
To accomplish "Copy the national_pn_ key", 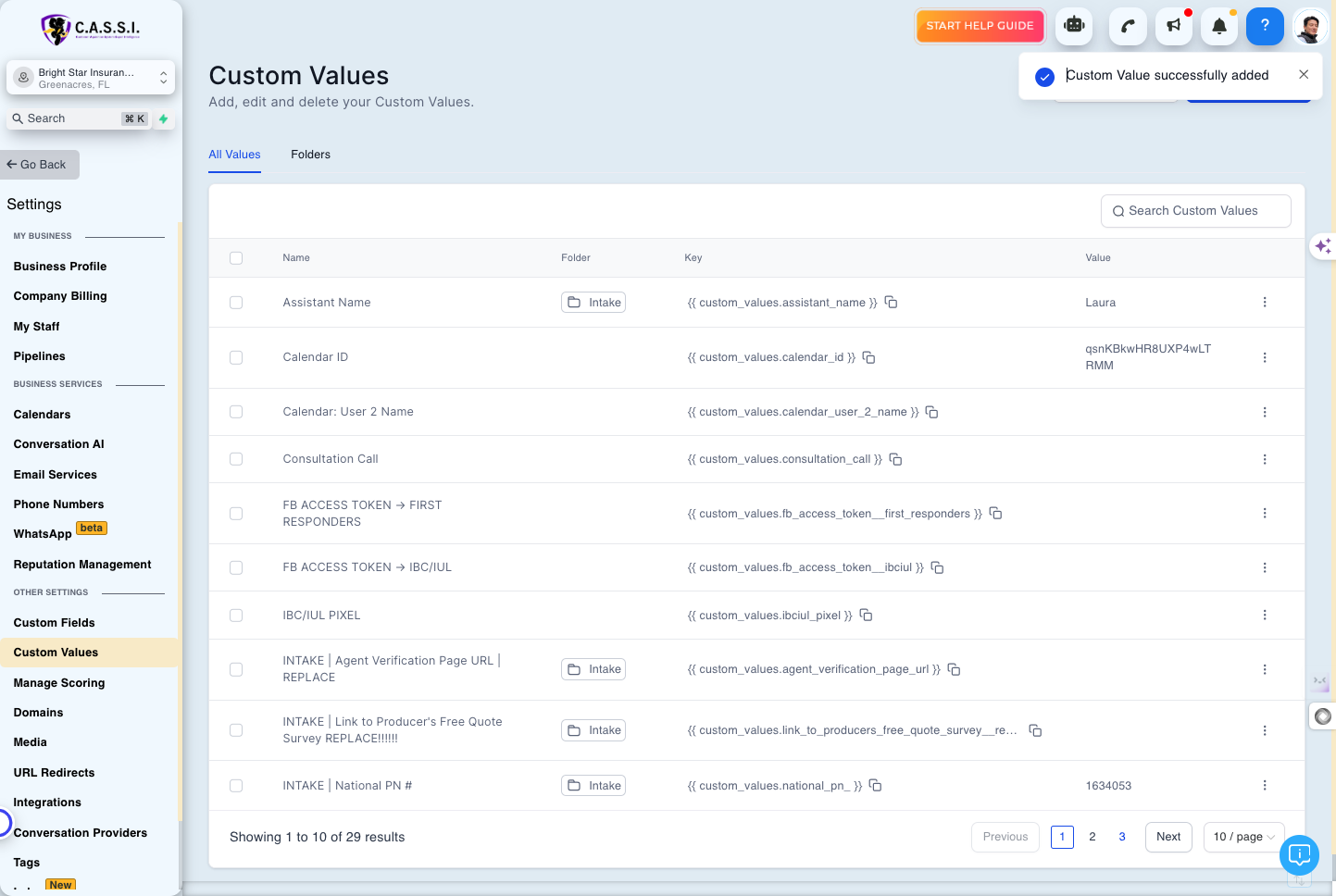I will click(875, 785).
